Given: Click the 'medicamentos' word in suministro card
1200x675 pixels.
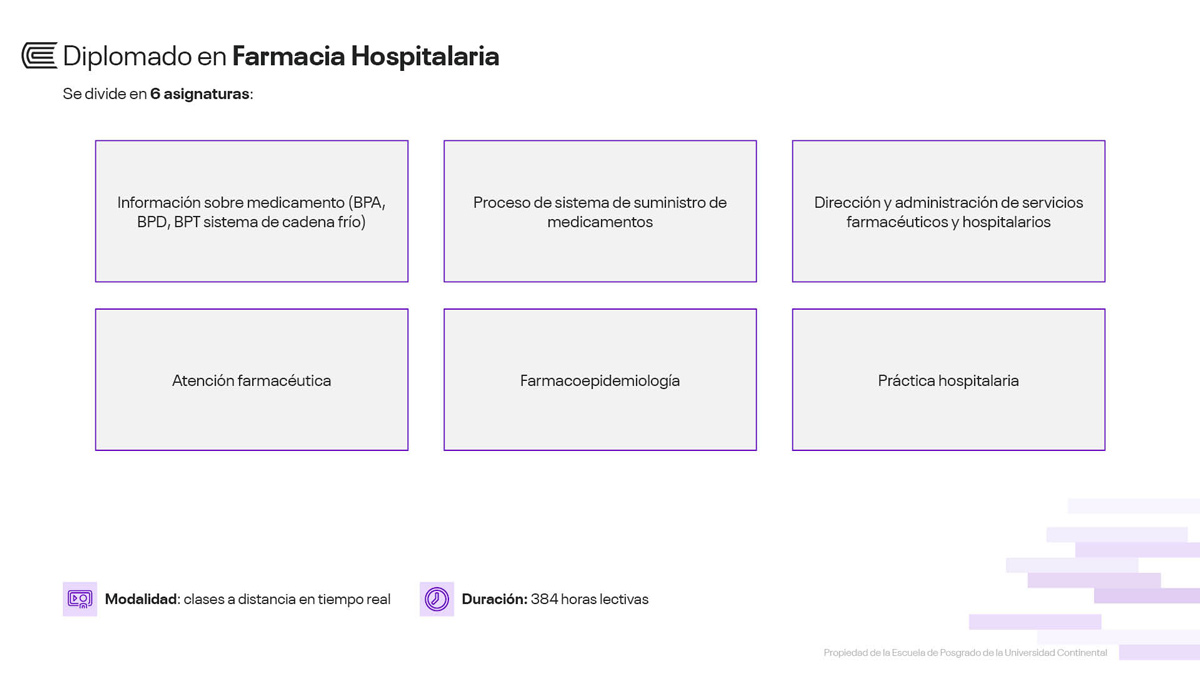Looking at the screenshot, I should [x=600, y=222].
